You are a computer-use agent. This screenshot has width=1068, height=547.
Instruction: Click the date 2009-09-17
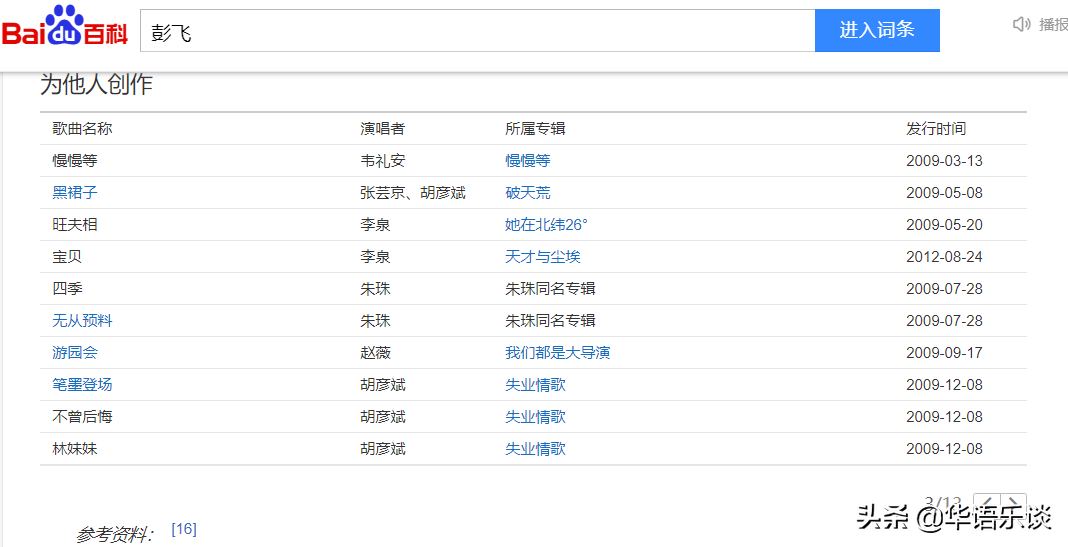[944, 353]
